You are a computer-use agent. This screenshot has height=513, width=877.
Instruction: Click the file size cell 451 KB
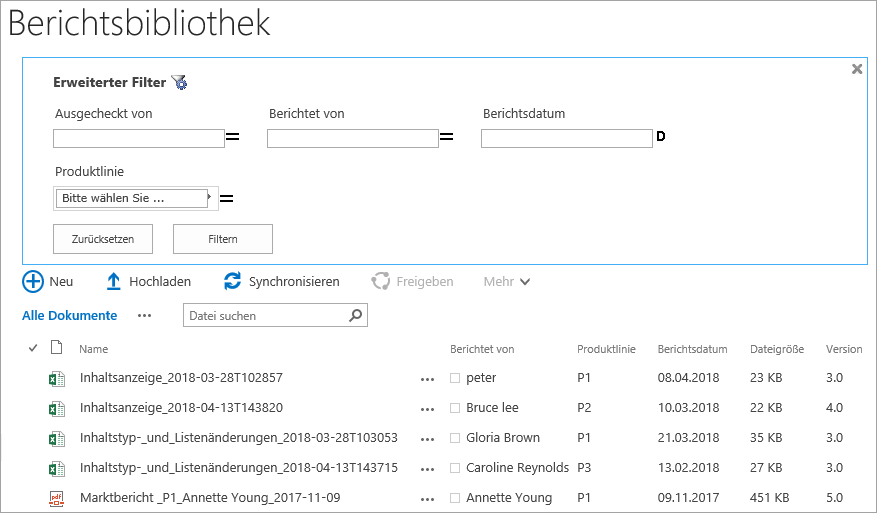769,497
